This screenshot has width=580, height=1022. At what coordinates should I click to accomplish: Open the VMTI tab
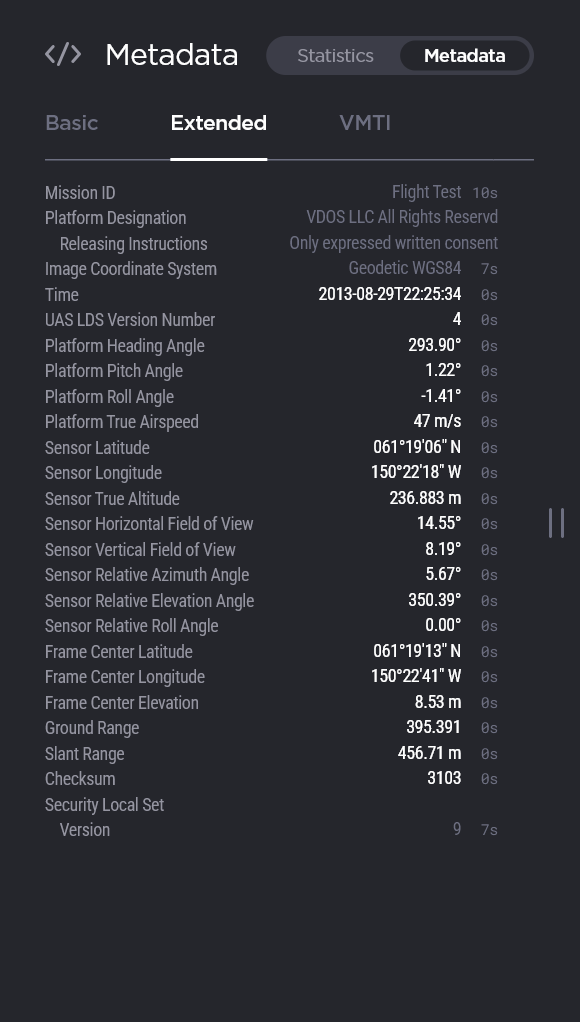click(365, 123)
